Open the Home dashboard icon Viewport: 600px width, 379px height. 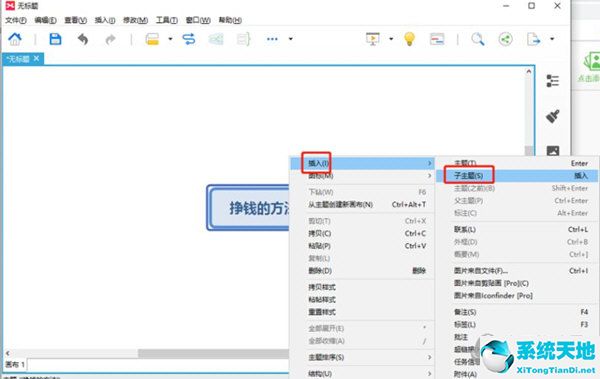click(15, 39)
